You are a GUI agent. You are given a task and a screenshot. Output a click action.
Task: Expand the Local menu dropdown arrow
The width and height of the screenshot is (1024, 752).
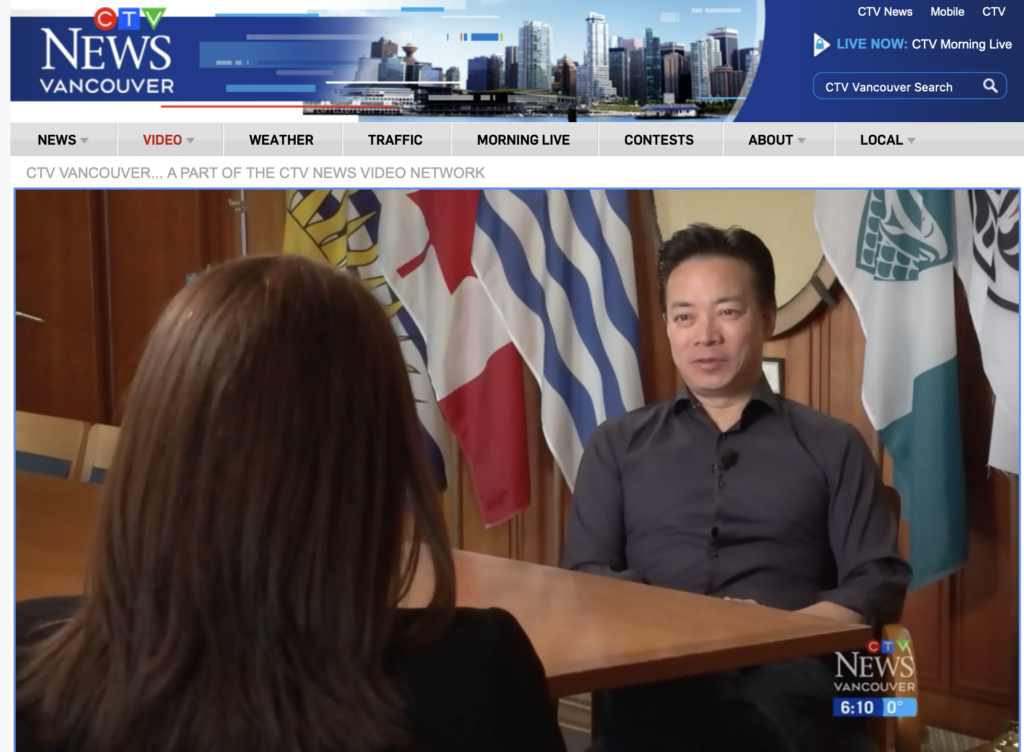[x=911, y=140]
